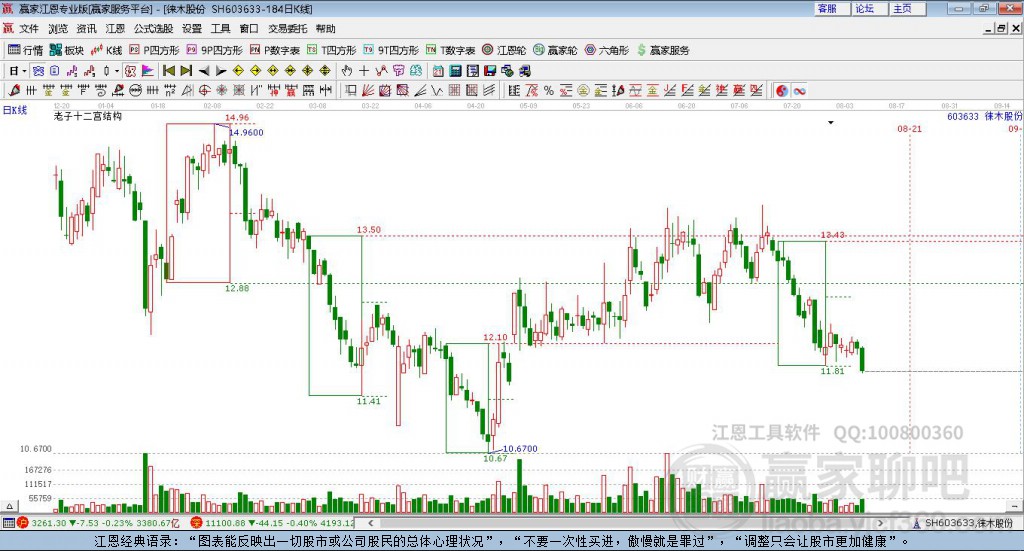This screenshot has width=1024, height=551.
Task: Open the 工具 menu
Action: coord(221,29)
